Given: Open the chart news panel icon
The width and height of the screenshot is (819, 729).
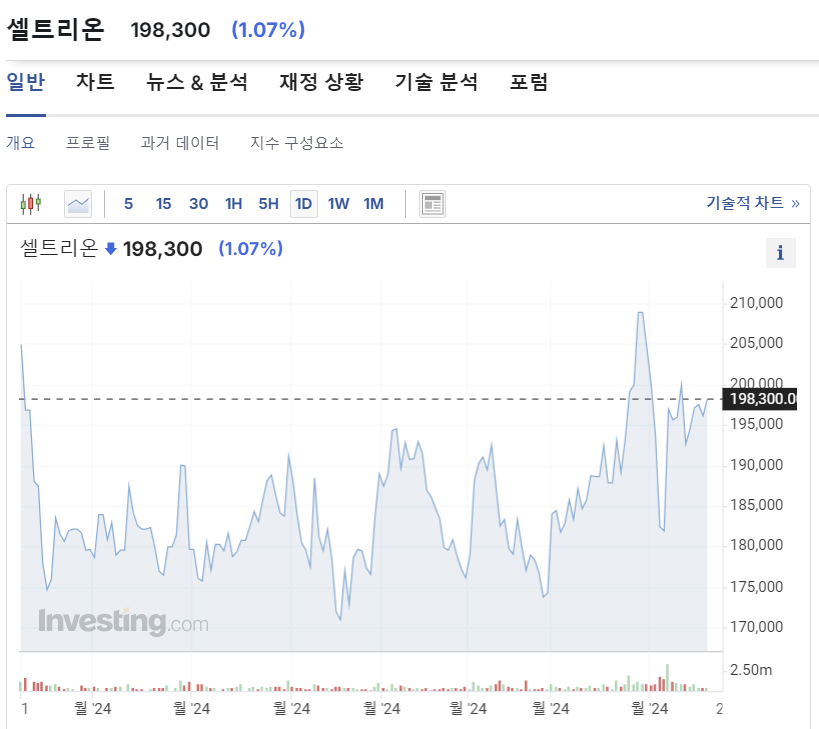Looking at the screenshot, I should 431,203.
